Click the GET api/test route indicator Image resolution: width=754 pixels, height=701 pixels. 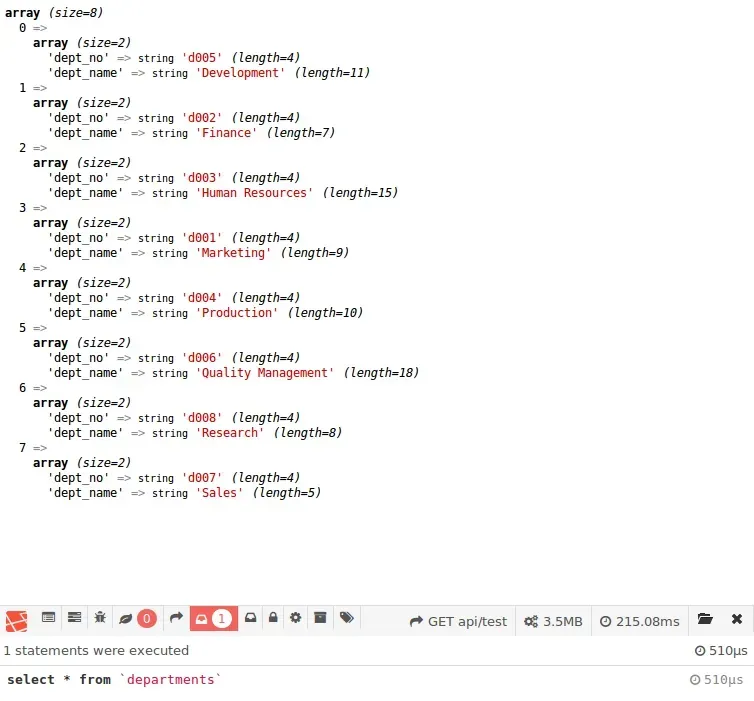pos(458,622)
